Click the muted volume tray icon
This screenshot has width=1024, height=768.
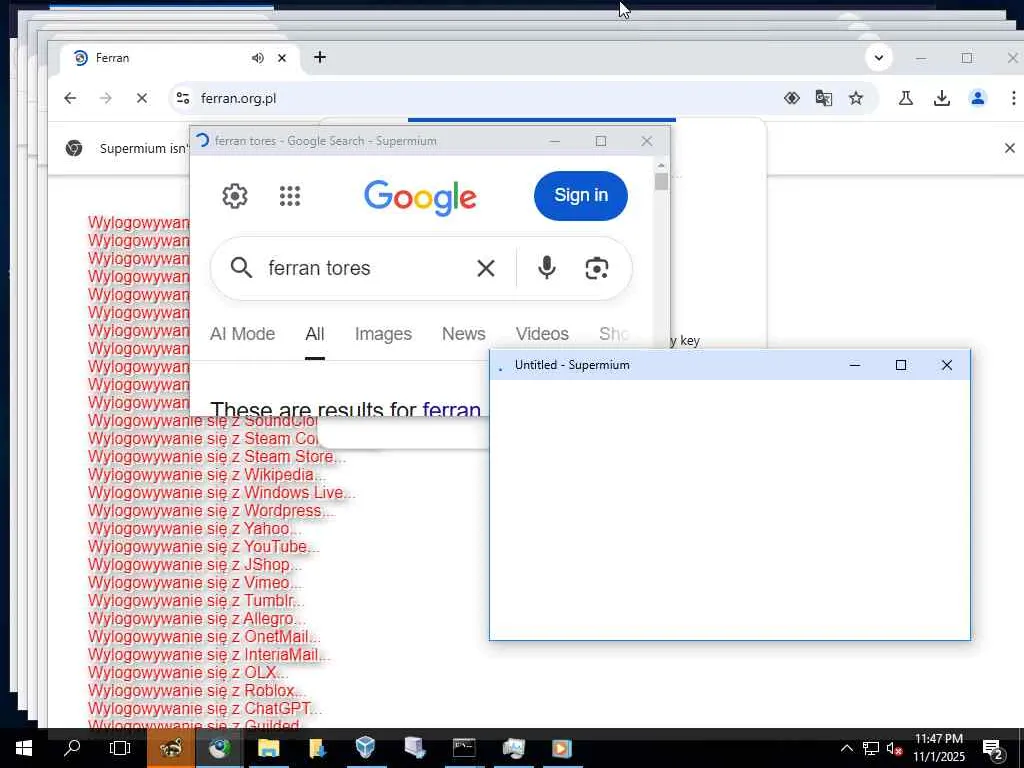pos(894,748)
